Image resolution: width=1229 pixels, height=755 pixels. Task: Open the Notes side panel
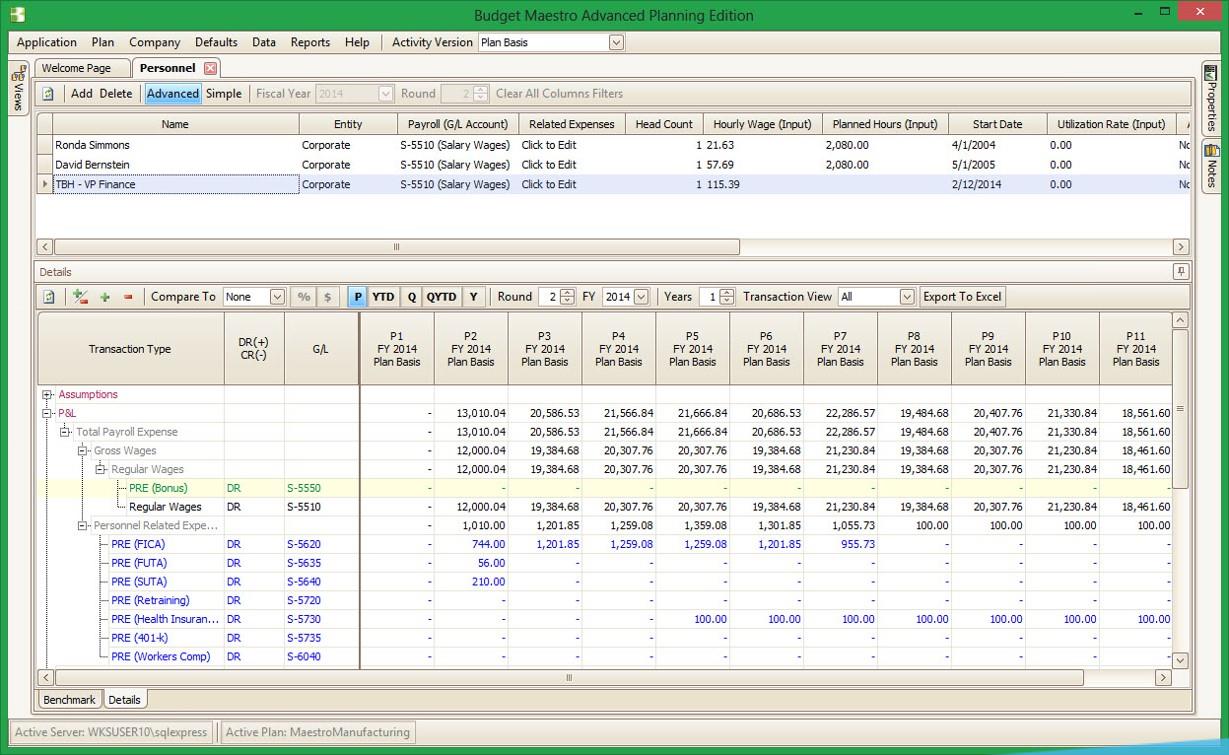point(1211,167)
